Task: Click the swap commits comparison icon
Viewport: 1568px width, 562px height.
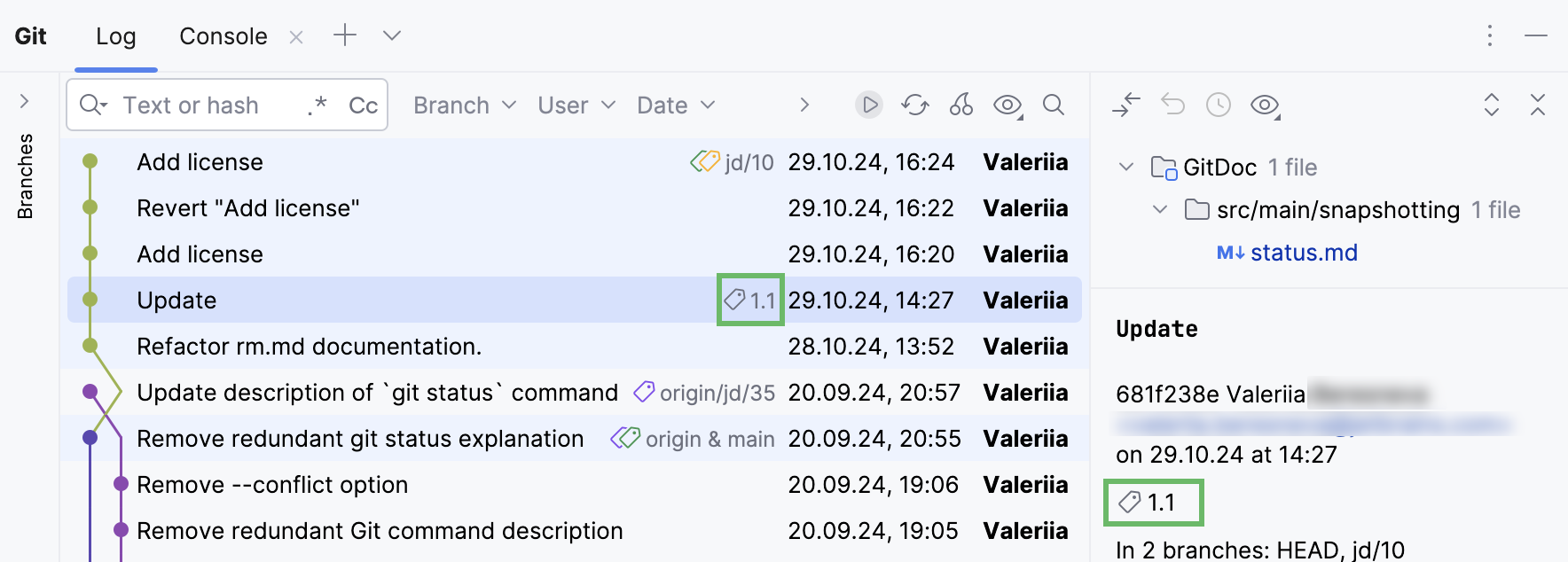Action: point(1126,105)
